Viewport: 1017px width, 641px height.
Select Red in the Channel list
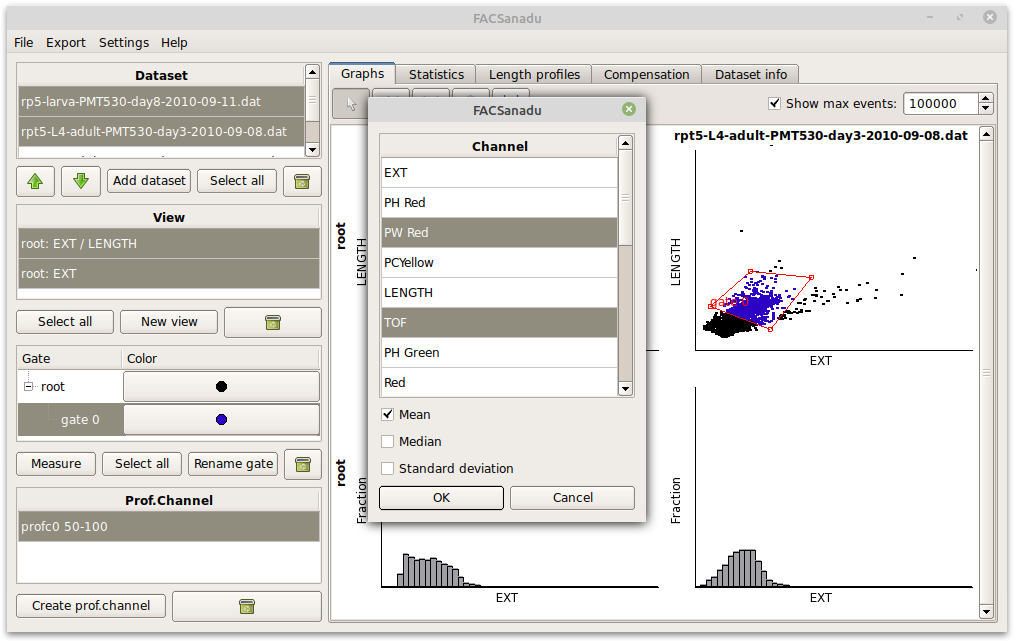tap(499, 382)
